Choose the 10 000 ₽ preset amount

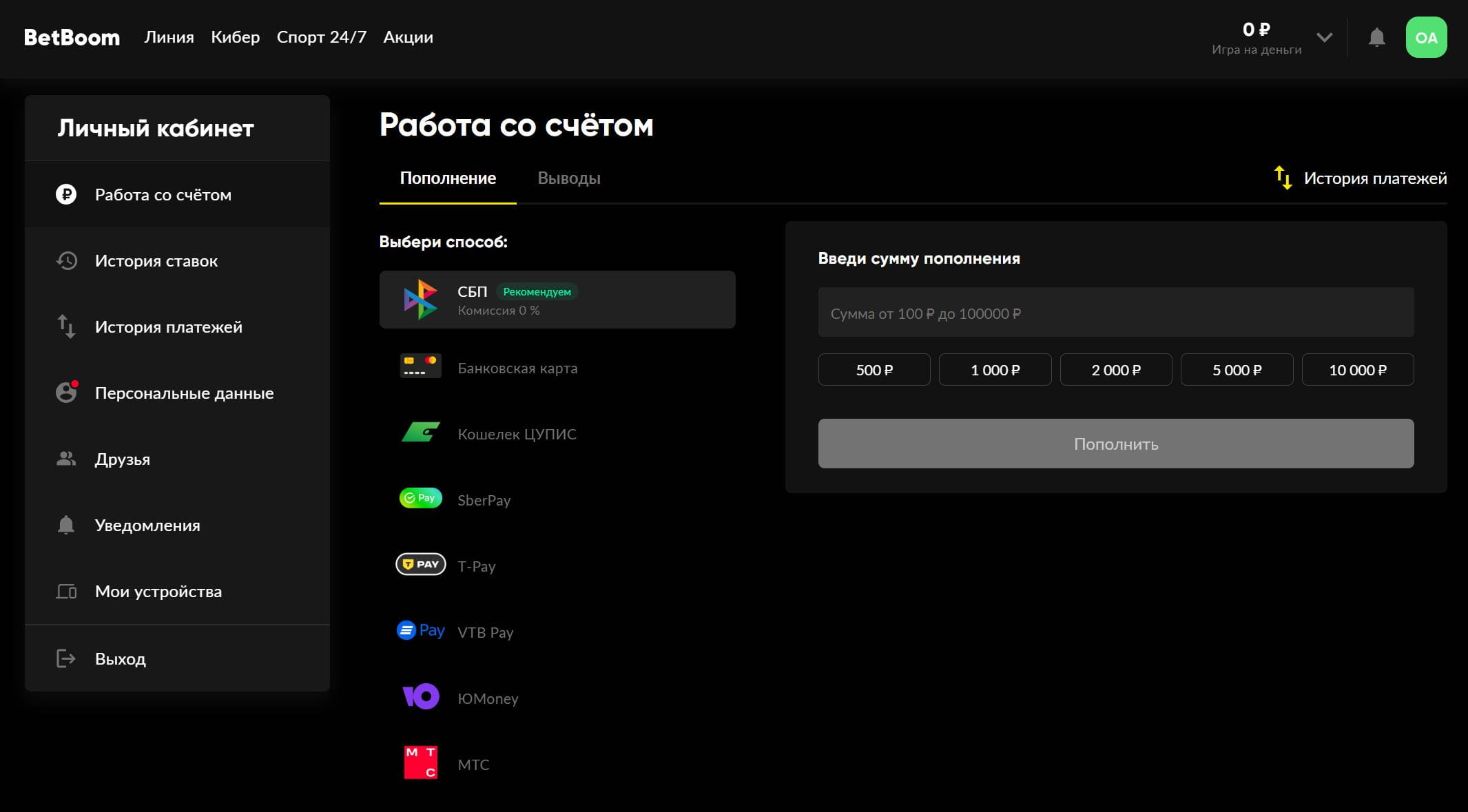(x=1358, y=370)
